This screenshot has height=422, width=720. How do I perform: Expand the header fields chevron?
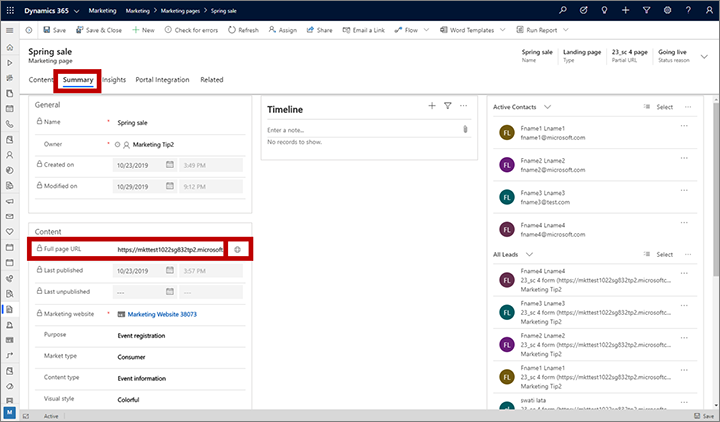704,56
